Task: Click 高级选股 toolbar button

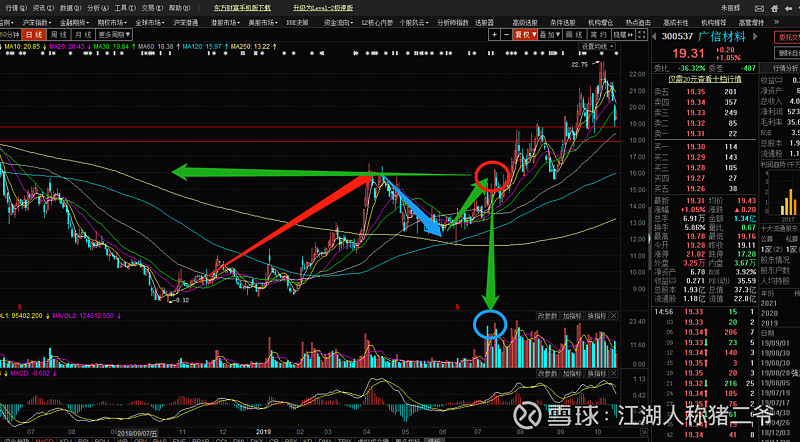Action: [x=525, y=23]
